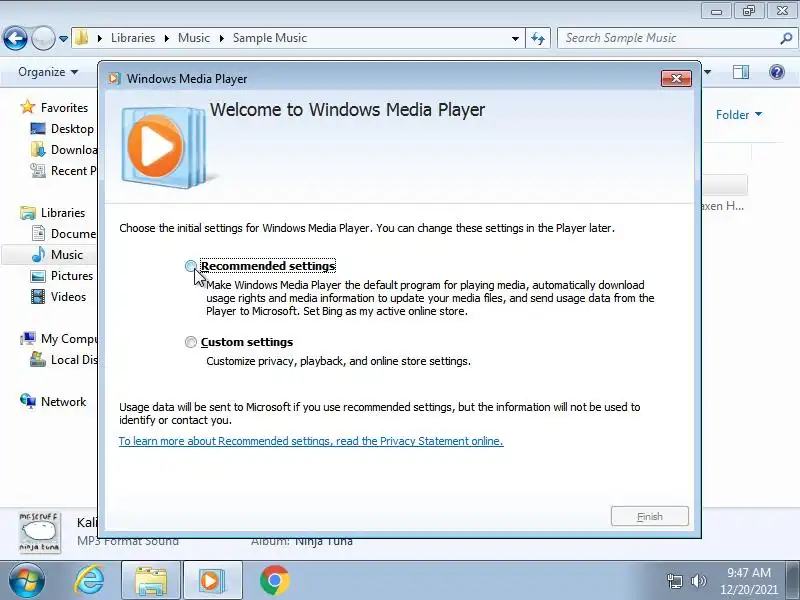
Task: Select Favorites in navigation pane
Action: coord(64,108)
